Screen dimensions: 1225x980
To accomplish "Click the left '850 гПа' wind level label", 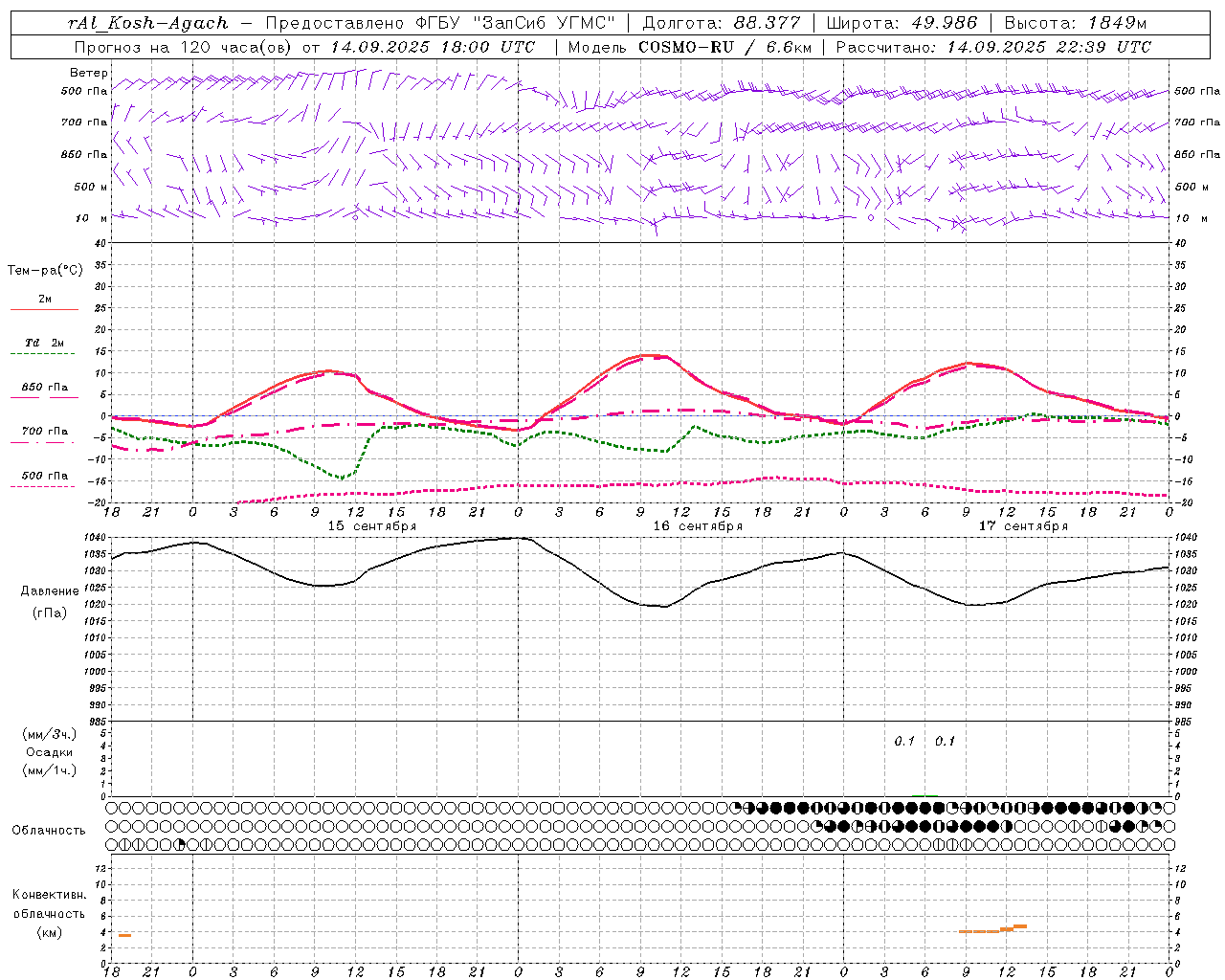I will tap(85, 154).
